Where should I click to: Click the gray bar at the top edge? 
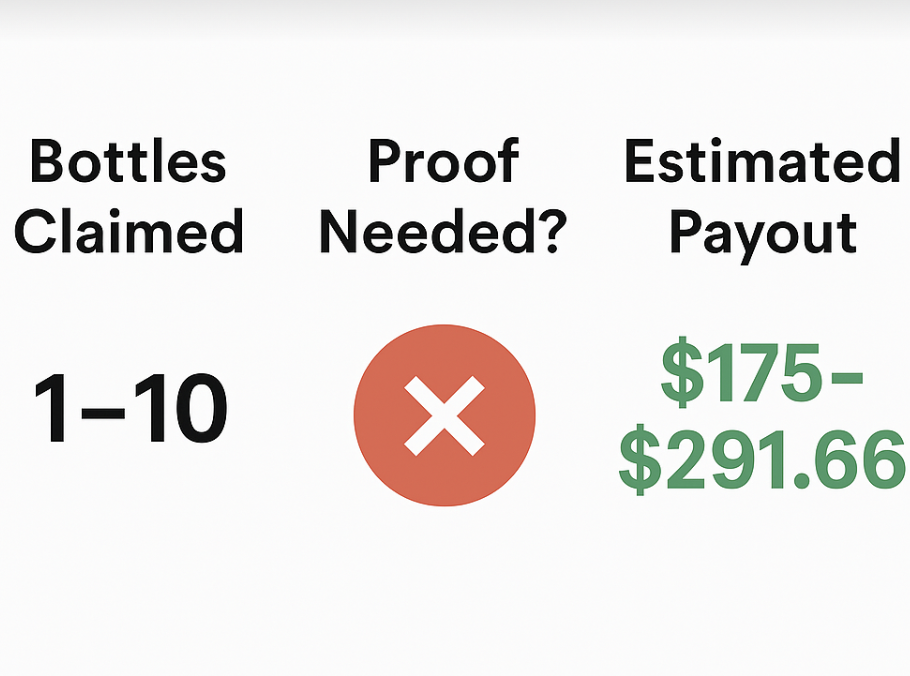click(455, 8)
